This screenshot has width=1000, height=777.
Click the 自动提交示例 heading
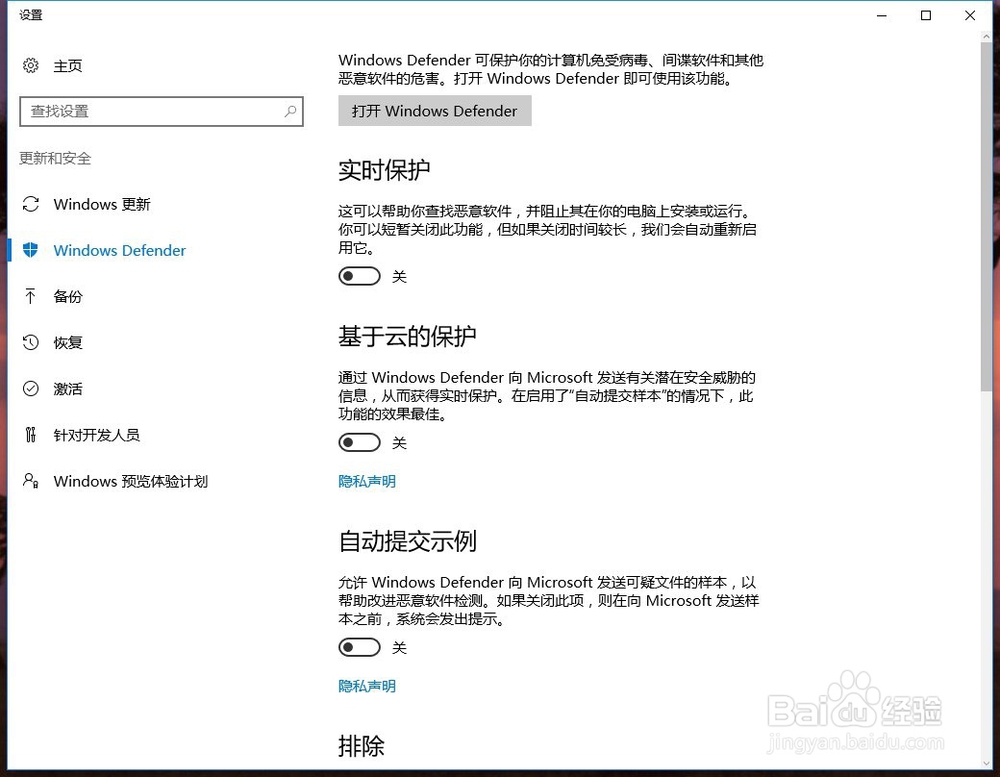tap(407, 541)
